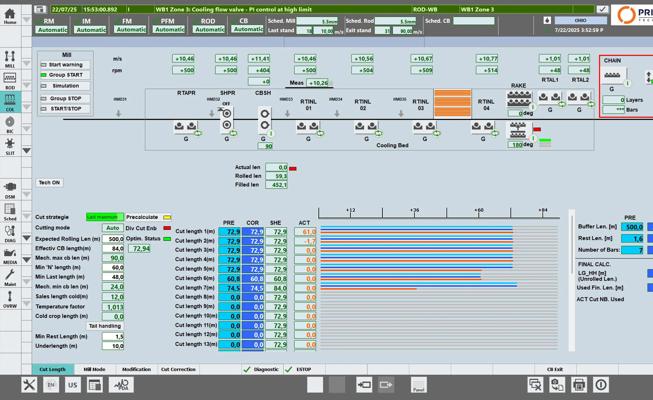The width and height of the screenshot is (653, 400).
Task: Click the SHPR shear roller icon
Action: 227,119
